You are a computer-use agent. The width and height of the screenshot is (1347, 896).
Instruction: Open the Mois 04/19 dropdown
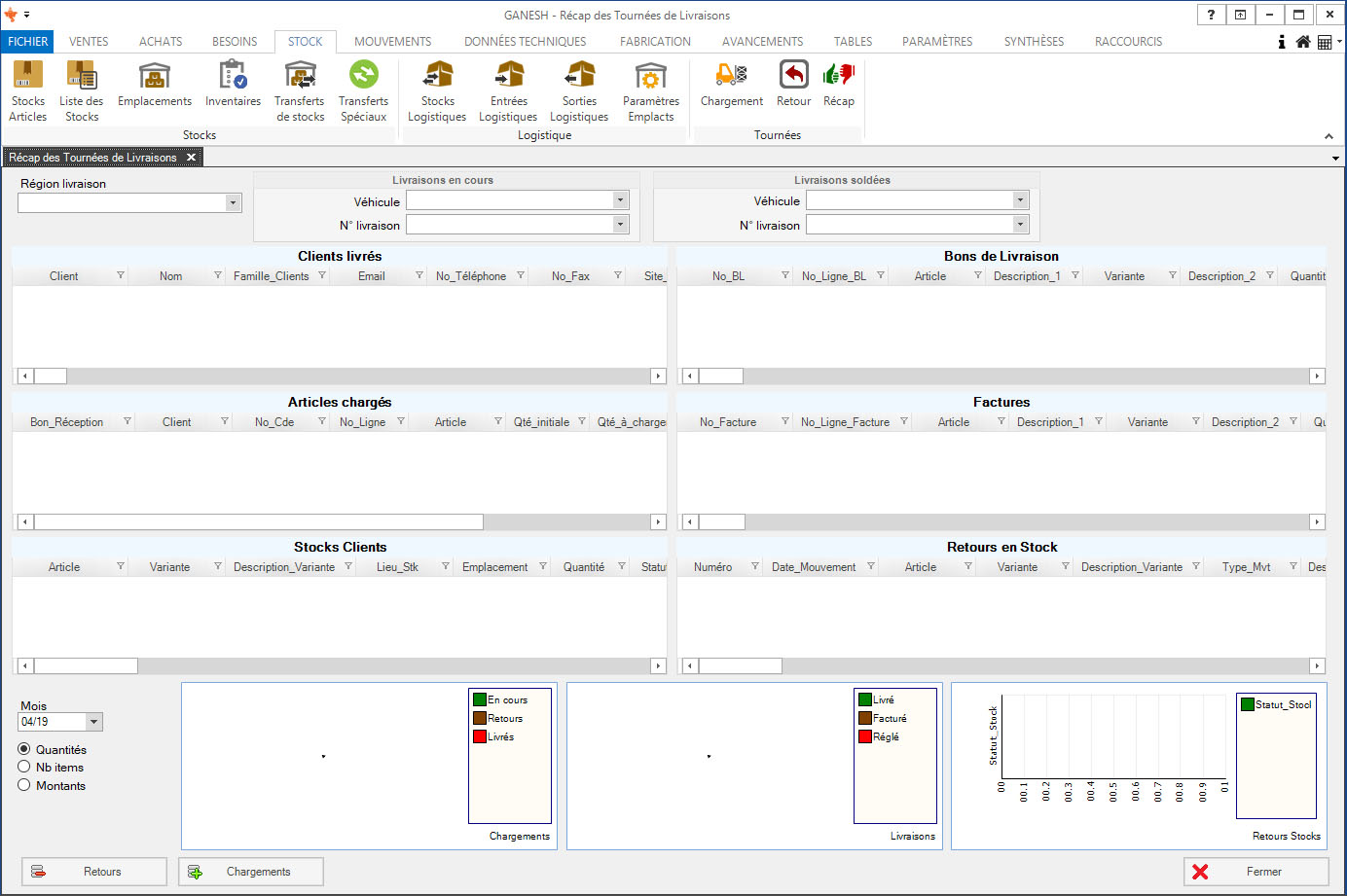point(93,722)
